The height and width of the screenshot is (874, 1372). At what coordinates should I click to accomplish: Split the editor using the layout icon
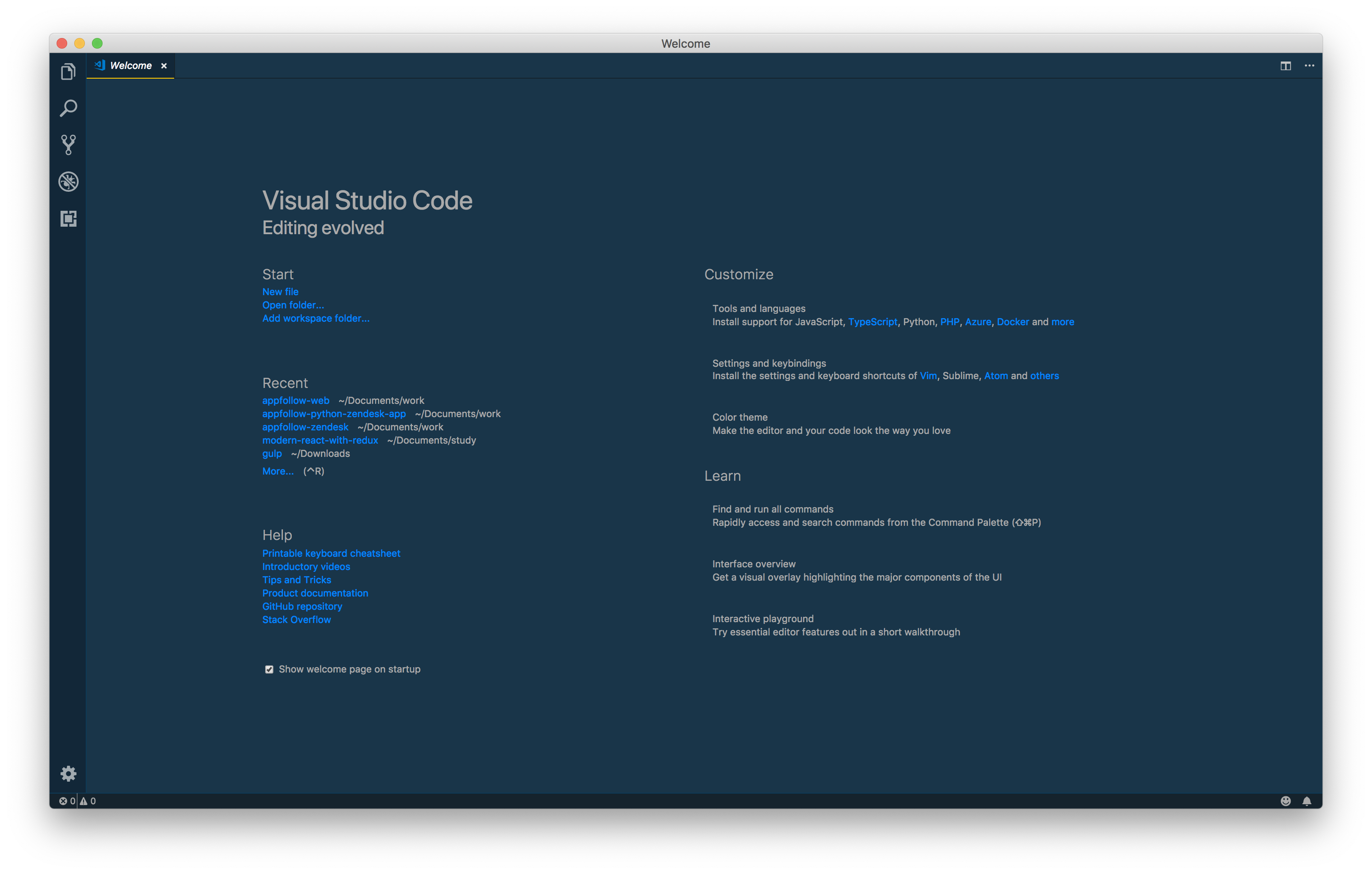(1286, 65)
